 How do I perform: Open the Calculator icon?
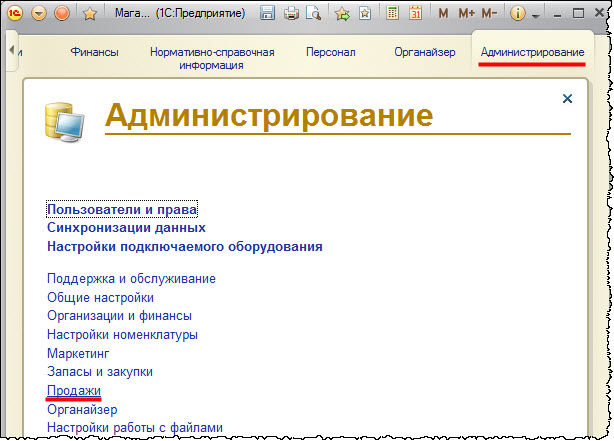(392, 13)
